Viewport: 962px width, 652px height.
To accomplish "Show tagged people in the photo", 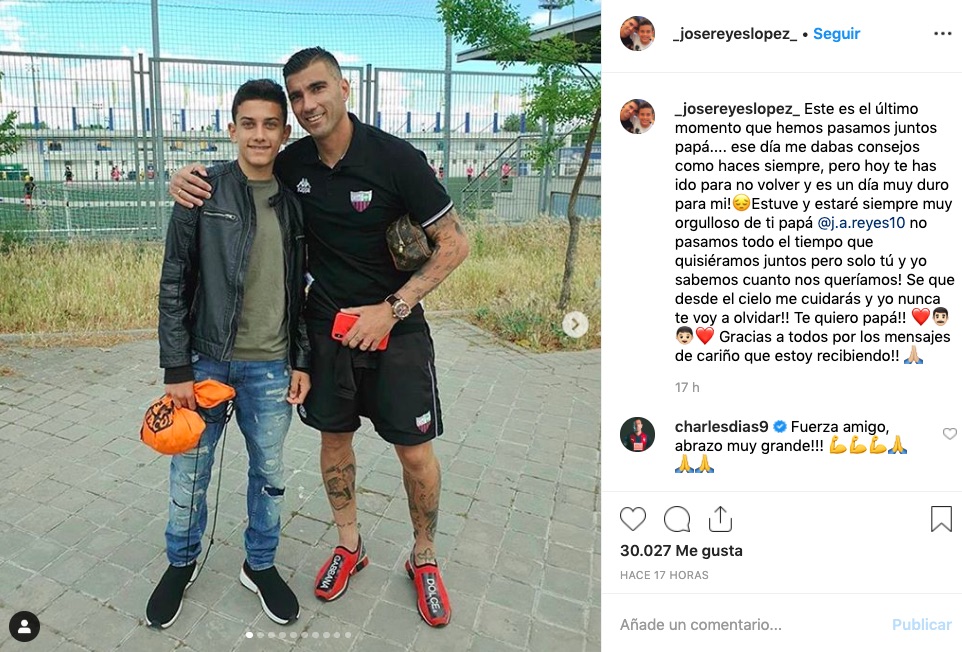I will 25,626.
